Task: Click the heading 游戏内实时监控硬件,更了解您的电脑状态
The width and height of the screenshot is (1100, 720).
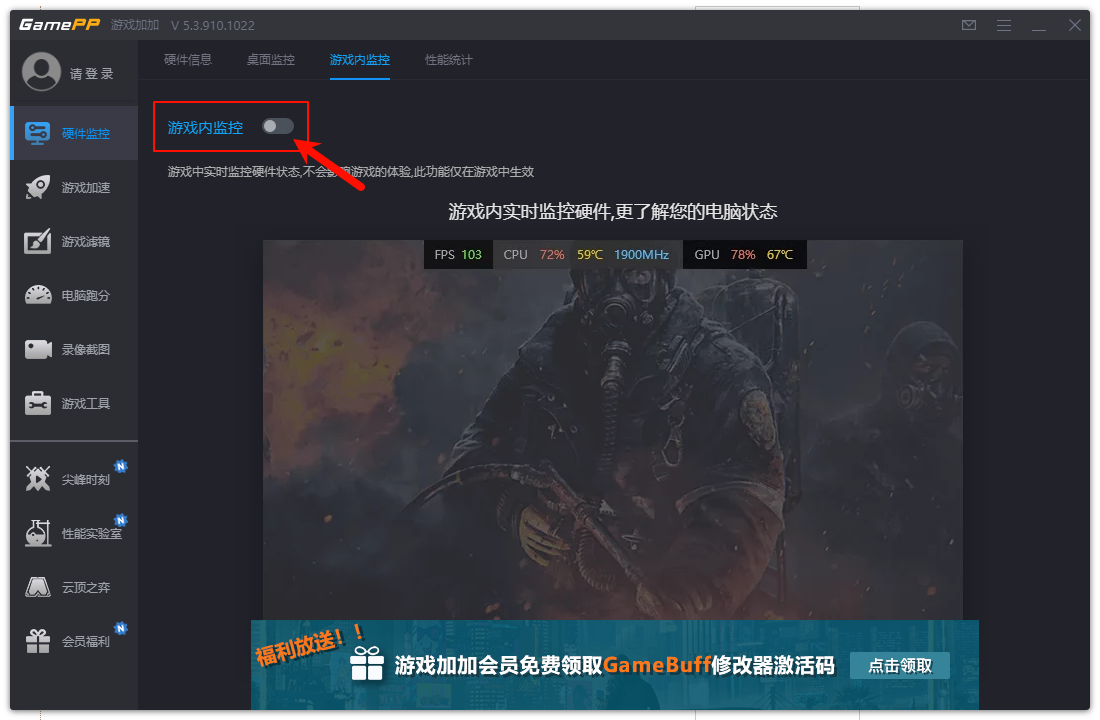Action: click(x=612, y=211)
